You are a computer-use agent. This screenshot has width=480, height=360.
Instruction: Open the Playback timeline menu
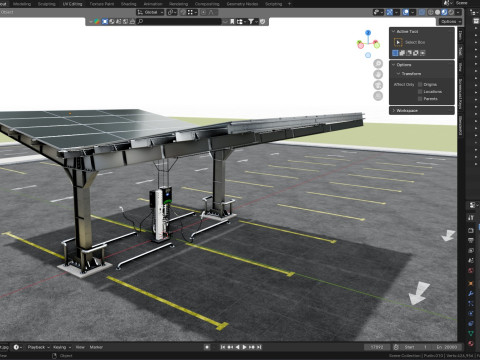tap(38, 347)
